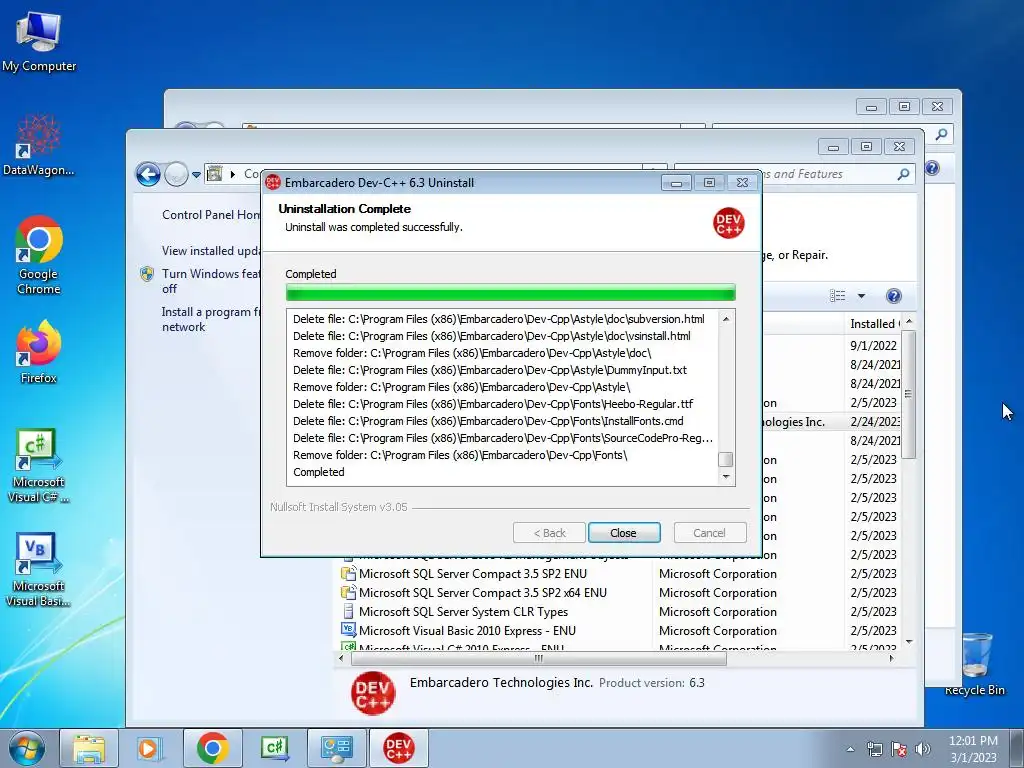Click Back arrow in Control Panel window
1024x768 pixels.
(148, 174)
